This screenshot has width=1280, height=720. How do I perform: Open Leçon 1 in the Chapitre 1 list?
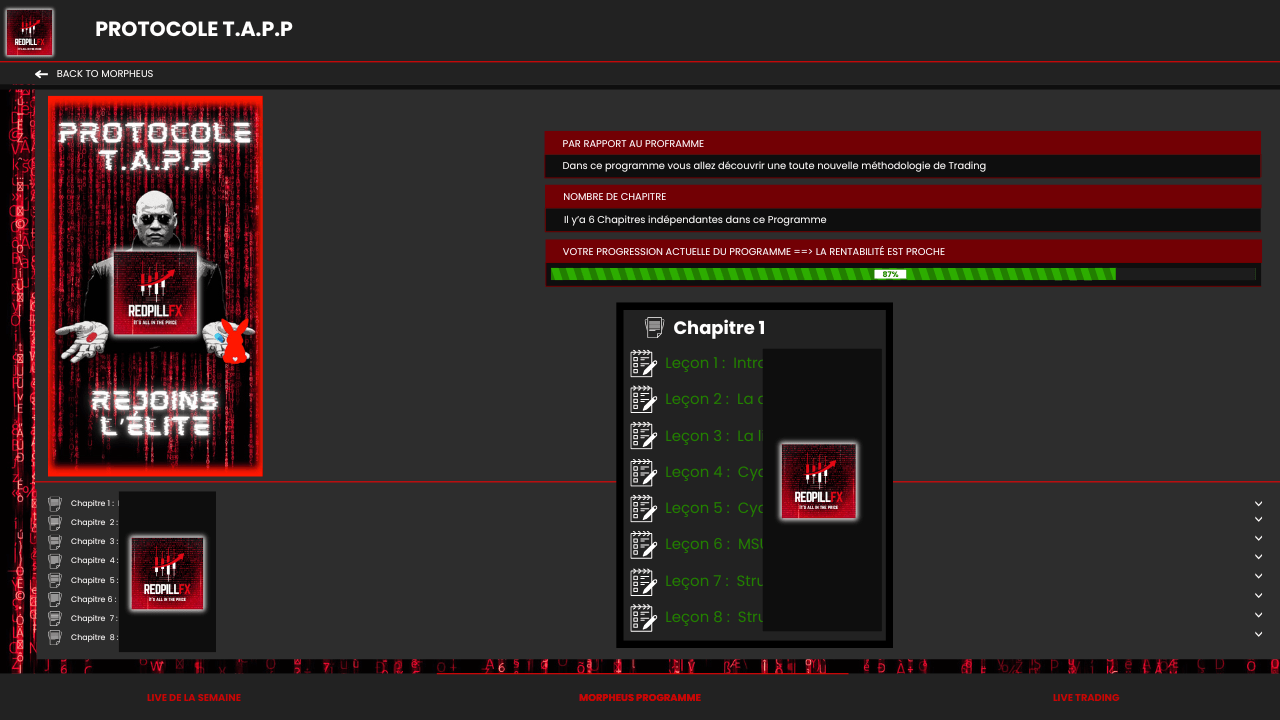click(x=714, y=363)
